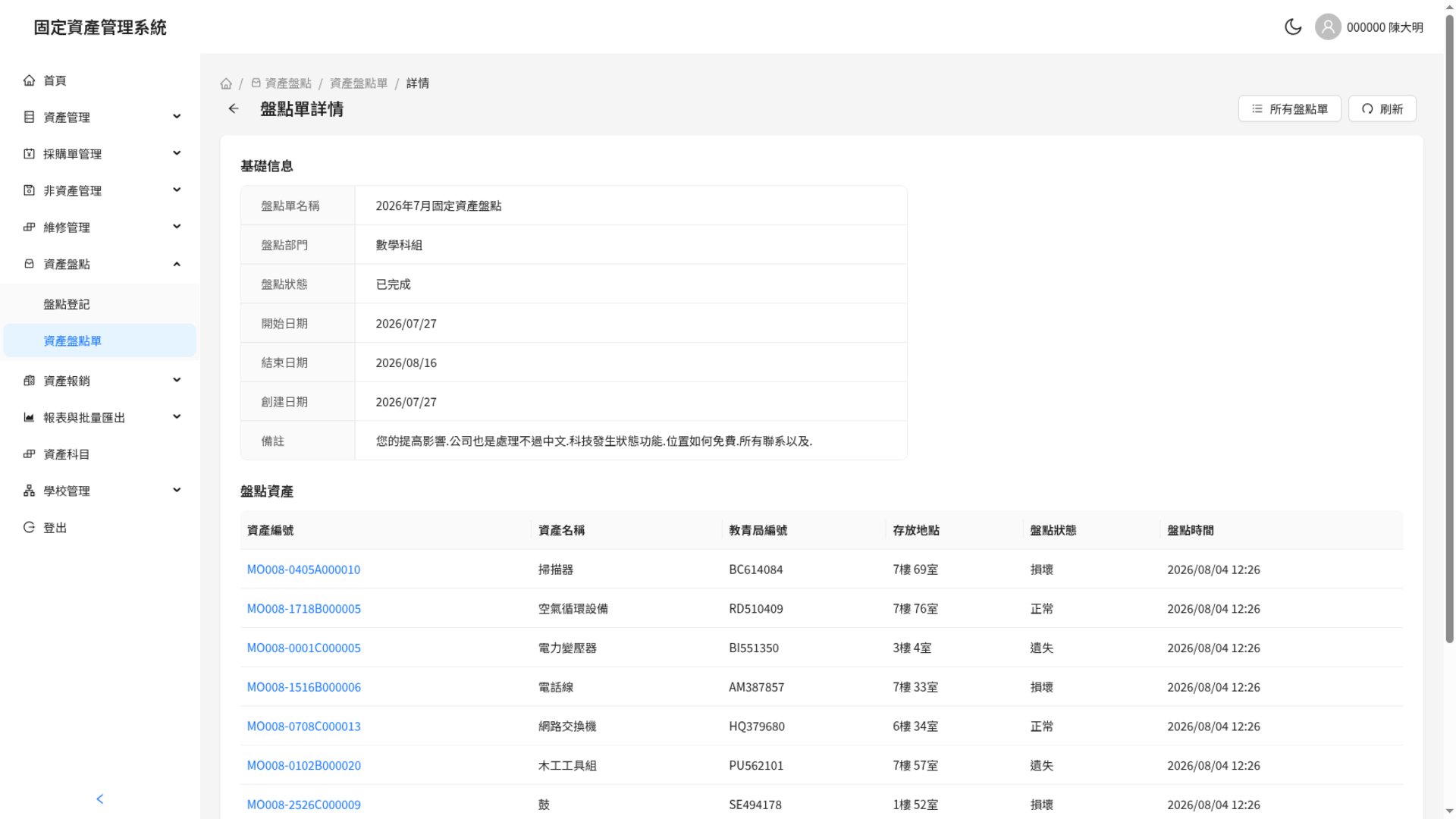
Task: Open asset link MO008-2526C000009
Action: tap(304, 805)
